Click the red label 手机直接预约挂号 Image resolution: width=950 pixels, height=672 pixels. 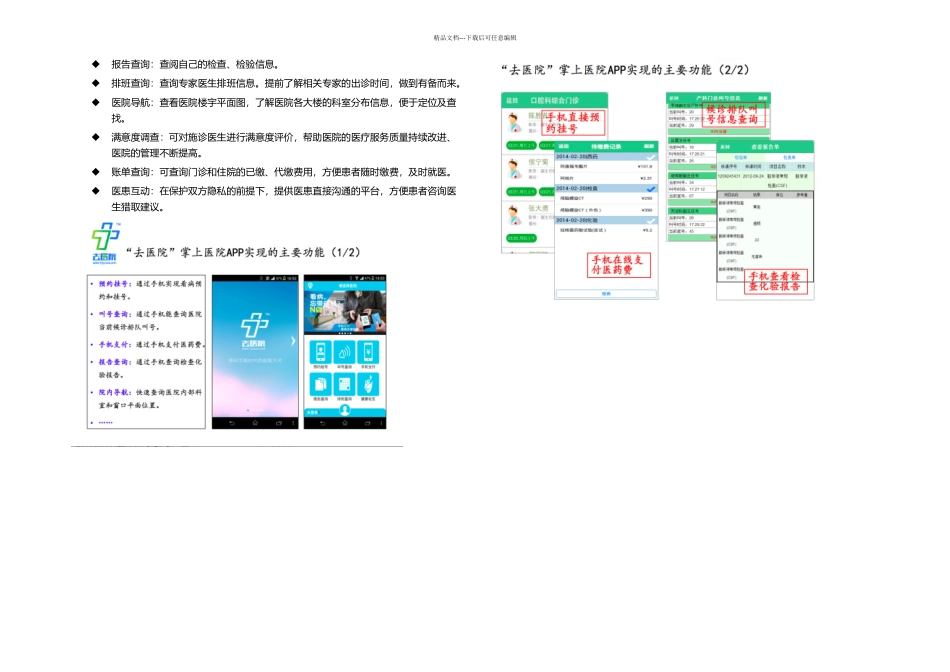573,123
